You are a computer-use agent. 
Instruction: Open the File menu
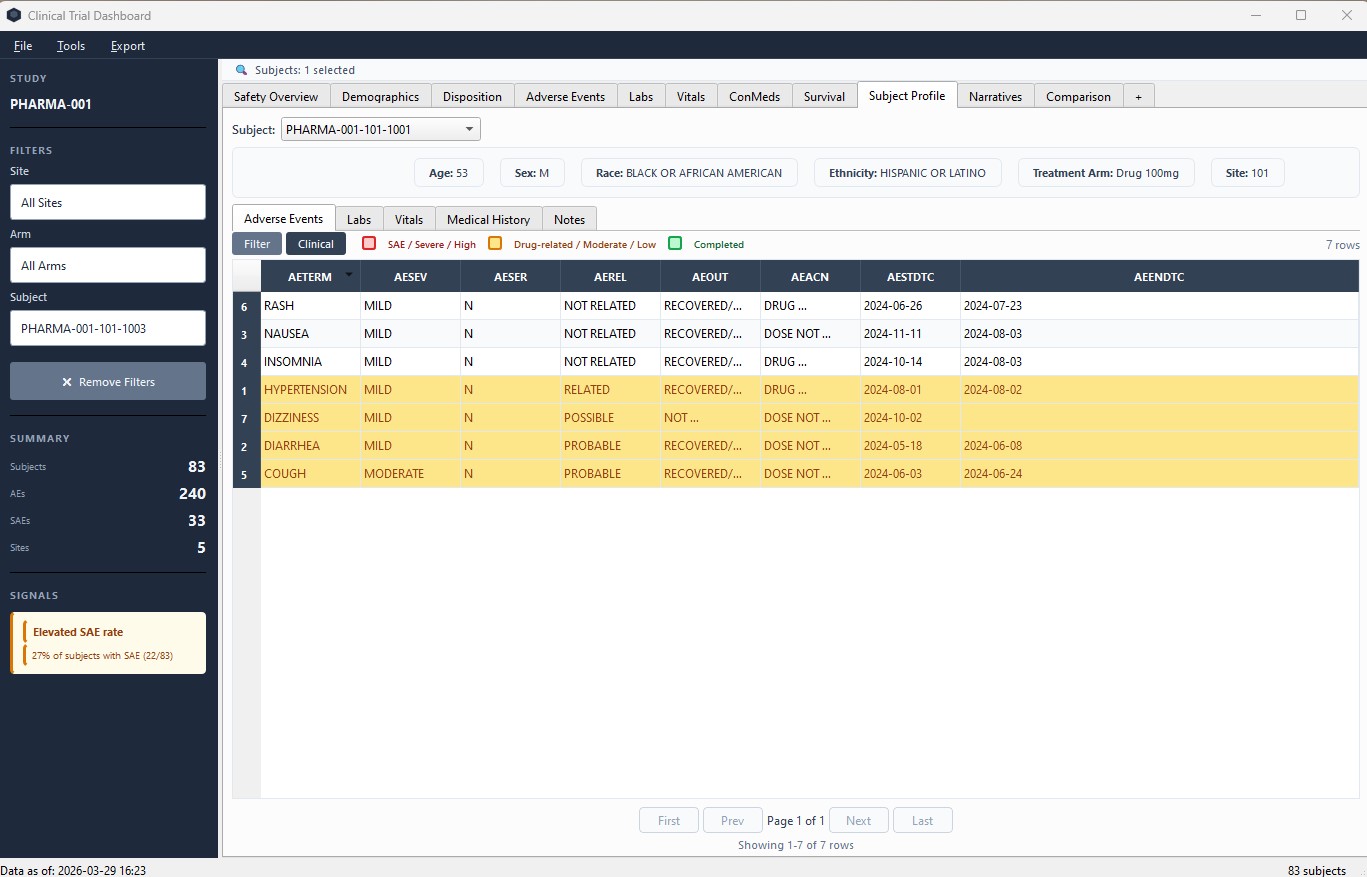click(23, 46)
